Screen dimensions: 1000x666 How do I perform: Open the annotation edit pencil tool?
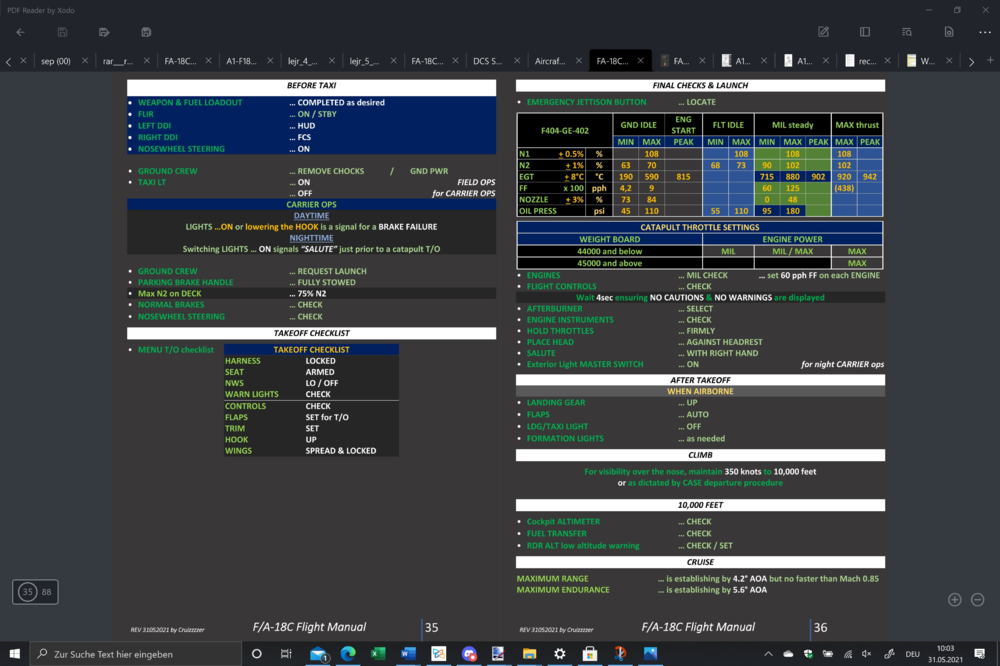pyautogui.click(x=823, y=32)
